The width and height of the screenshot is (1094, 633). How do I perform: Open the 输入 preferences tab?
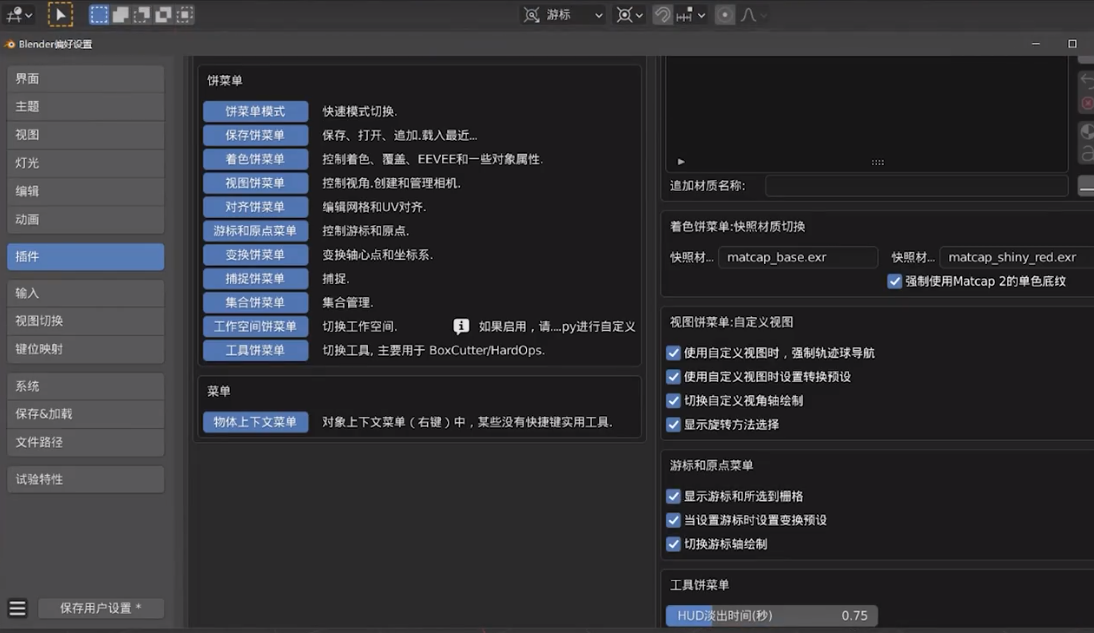pyautogui.click(x=86, y=293)
